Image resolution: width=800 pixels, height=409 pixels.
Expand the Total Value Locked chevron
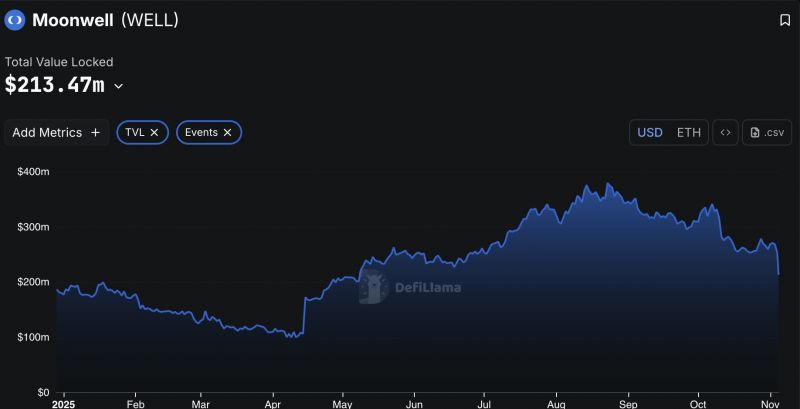point(118,86)
